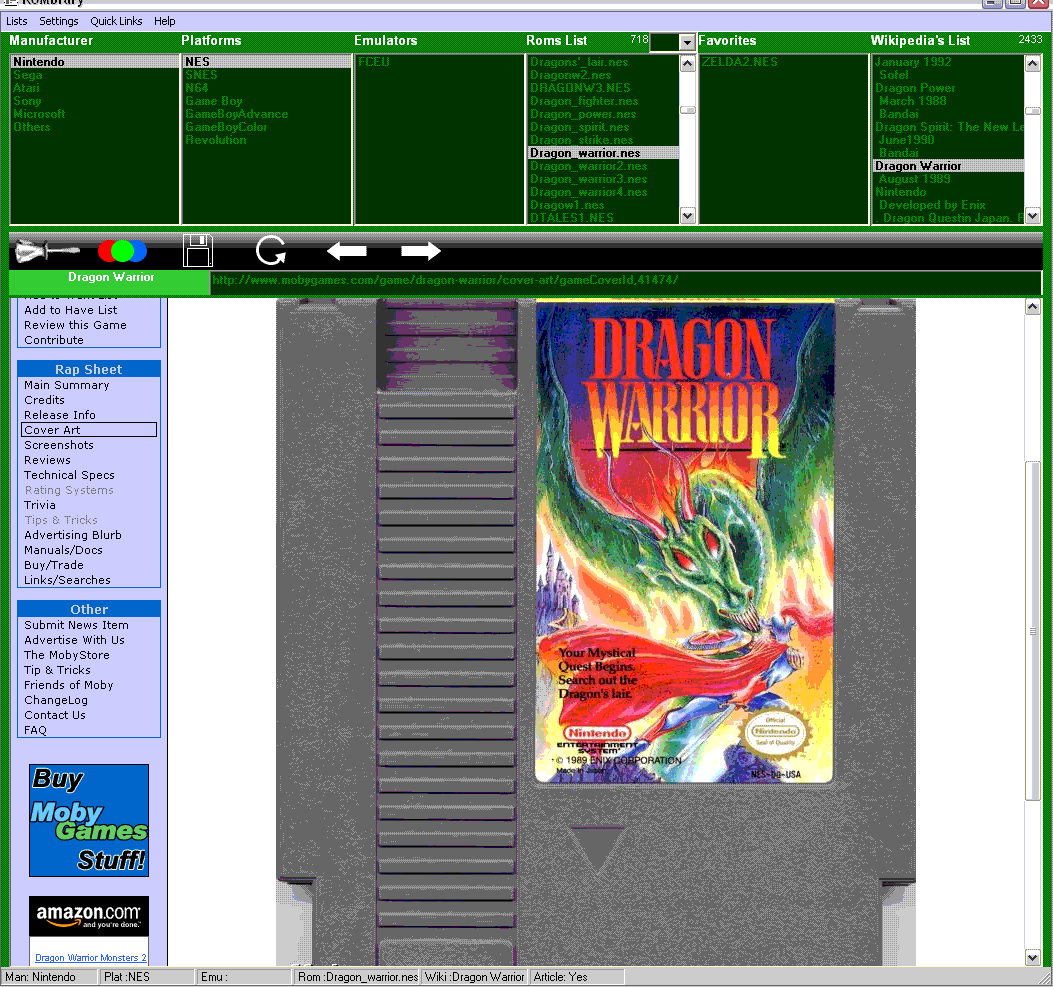Click the amazon.com ad banner
This screenshot has height=987, width=1053.
[x=89, y=916]
